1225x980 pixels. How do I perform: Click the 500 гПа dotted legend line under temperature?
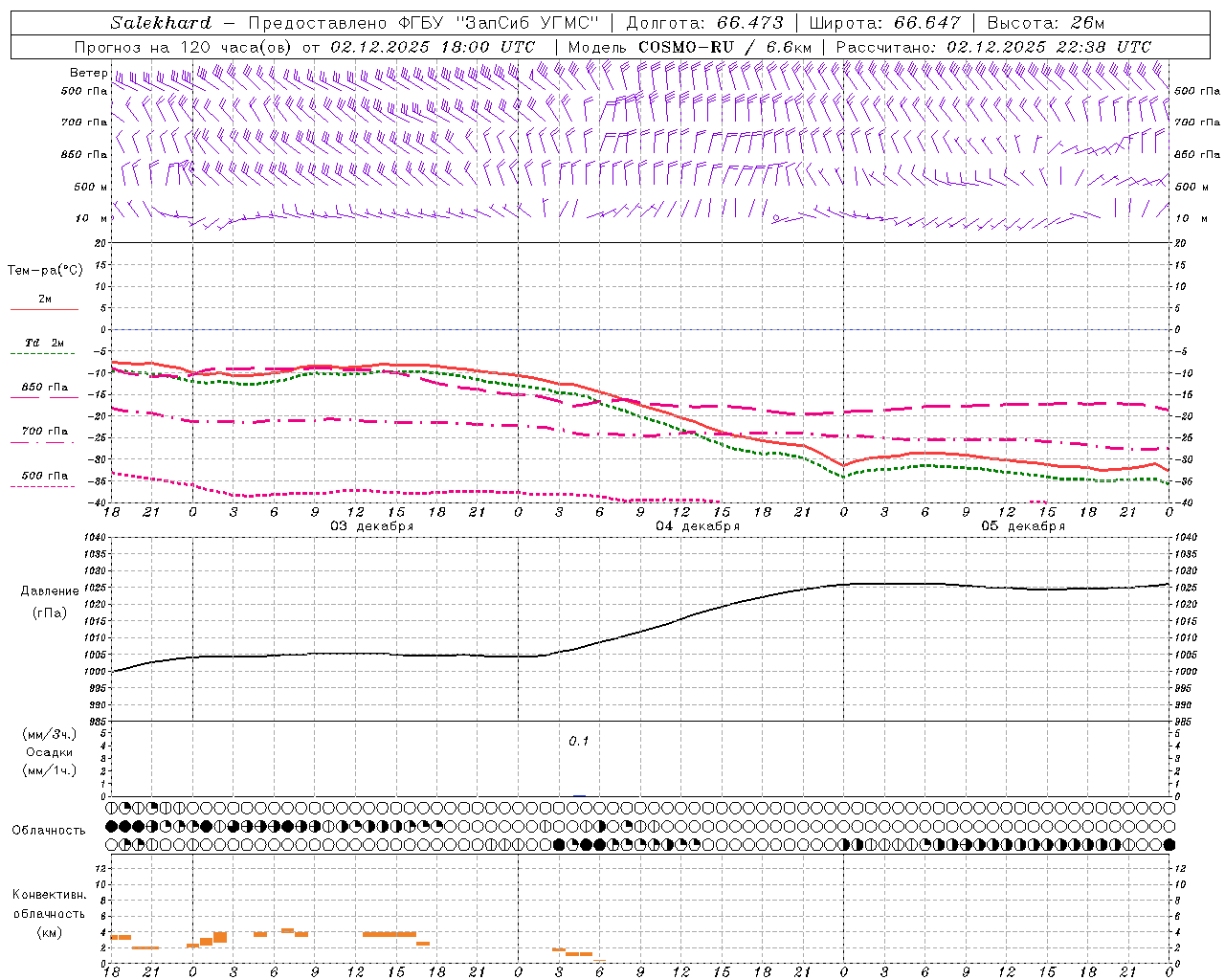44,486
